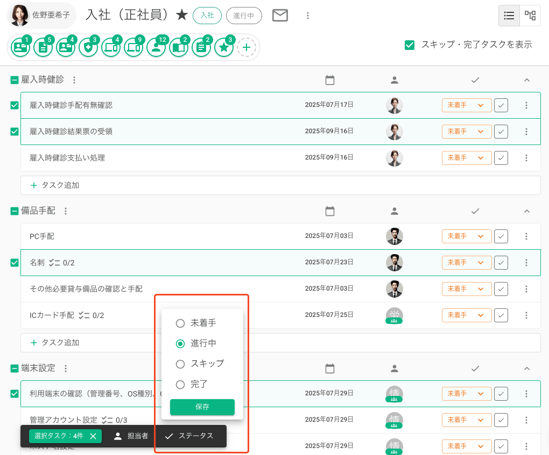Open the more options menu for 雇入時健診 section
The image size is (549, 455).
click(x=74, y=80)
